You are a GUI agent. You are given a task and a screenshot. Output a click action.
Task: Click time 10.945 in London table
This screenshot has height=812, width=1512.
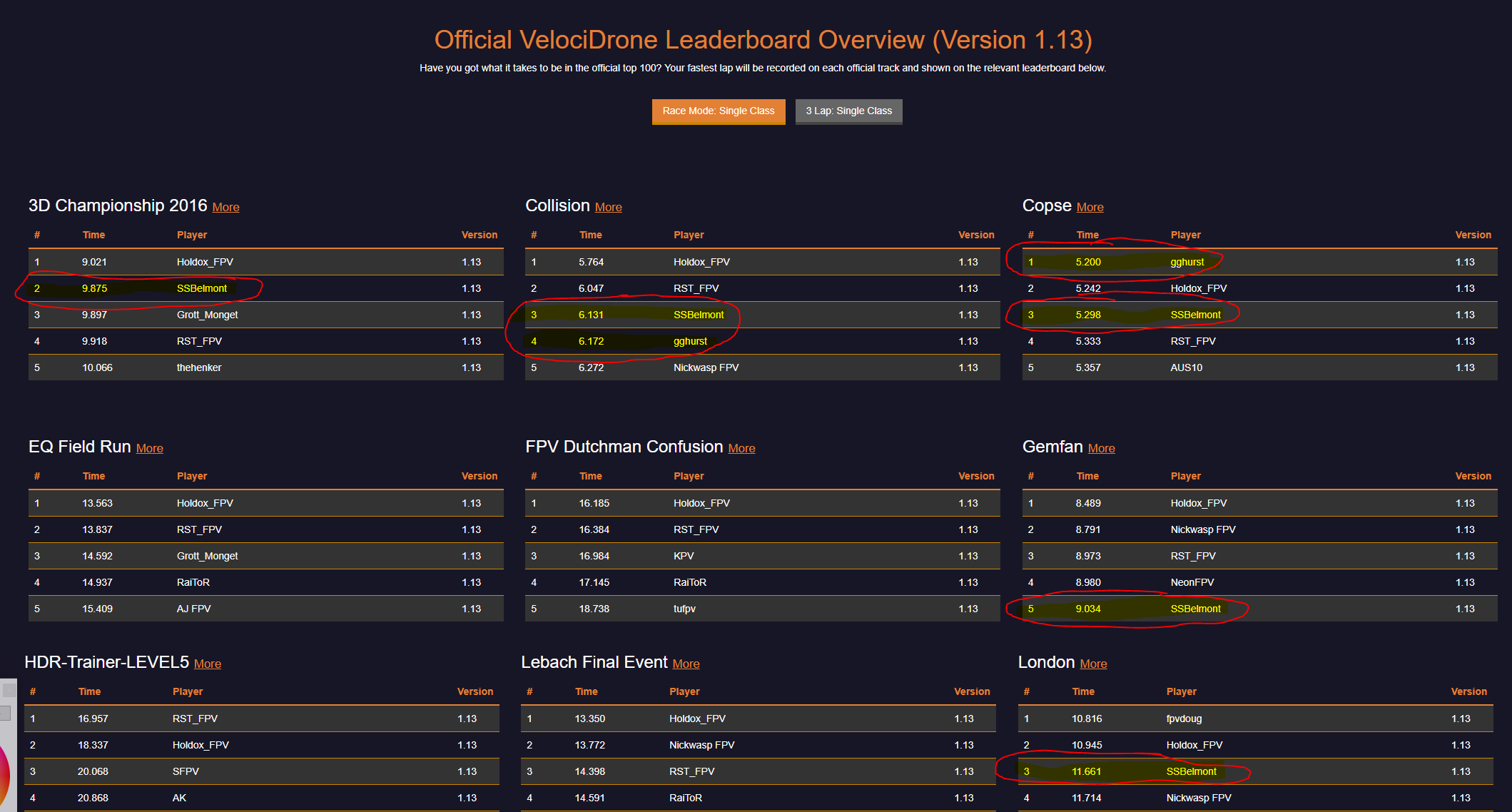[1087, 745]
